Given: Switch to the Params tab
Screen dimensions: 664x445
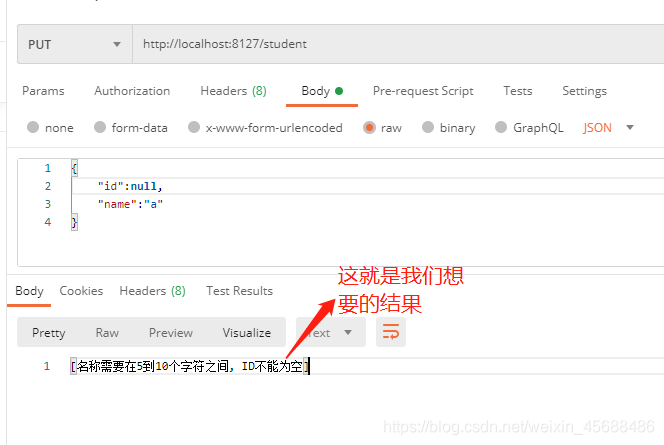Looking at the screenshot, I should tap(43, 91).
